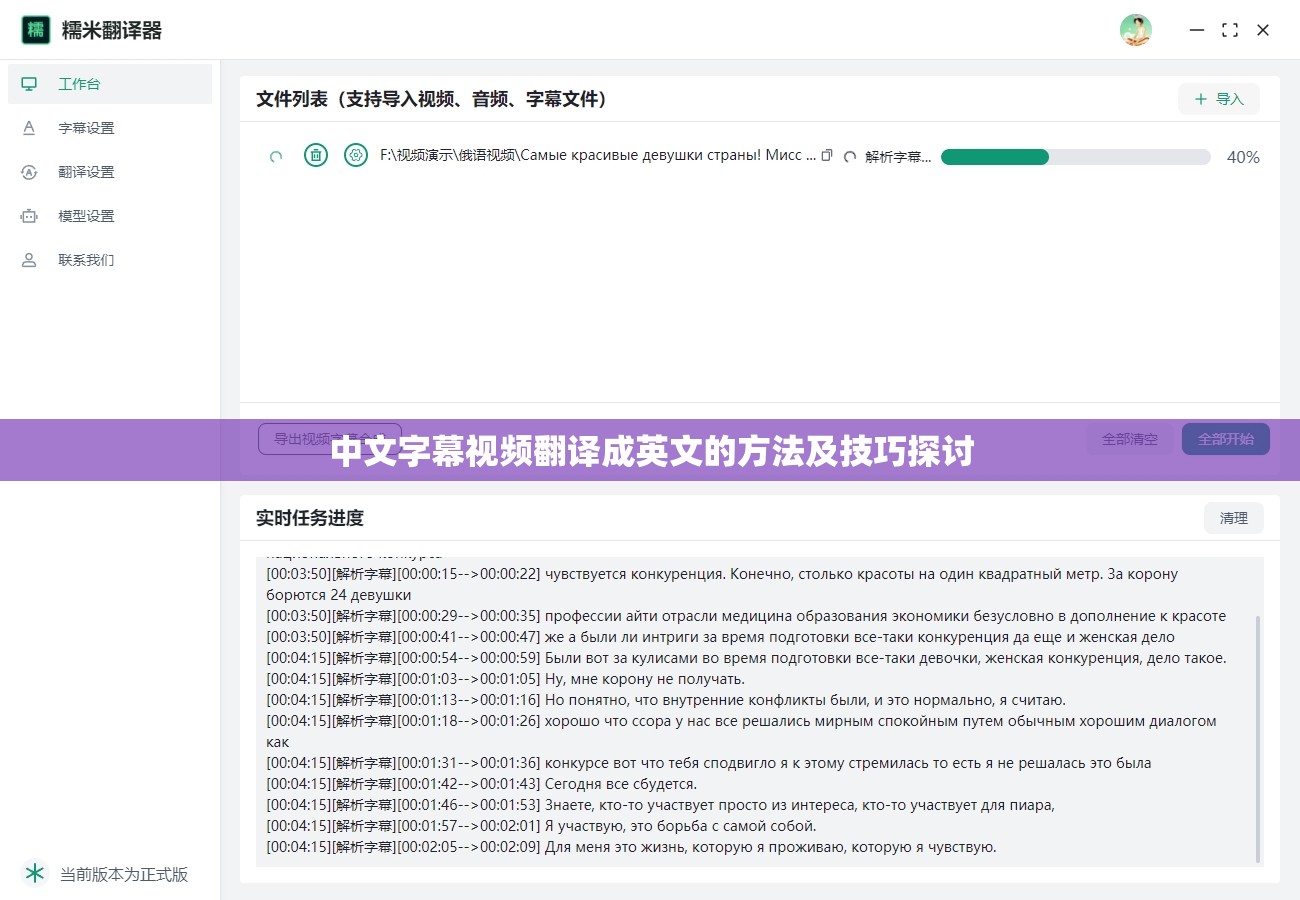Click the 实时任务进度 panel heading
This screenshot has width=1300, height=900.
click(x=310, y=518)
